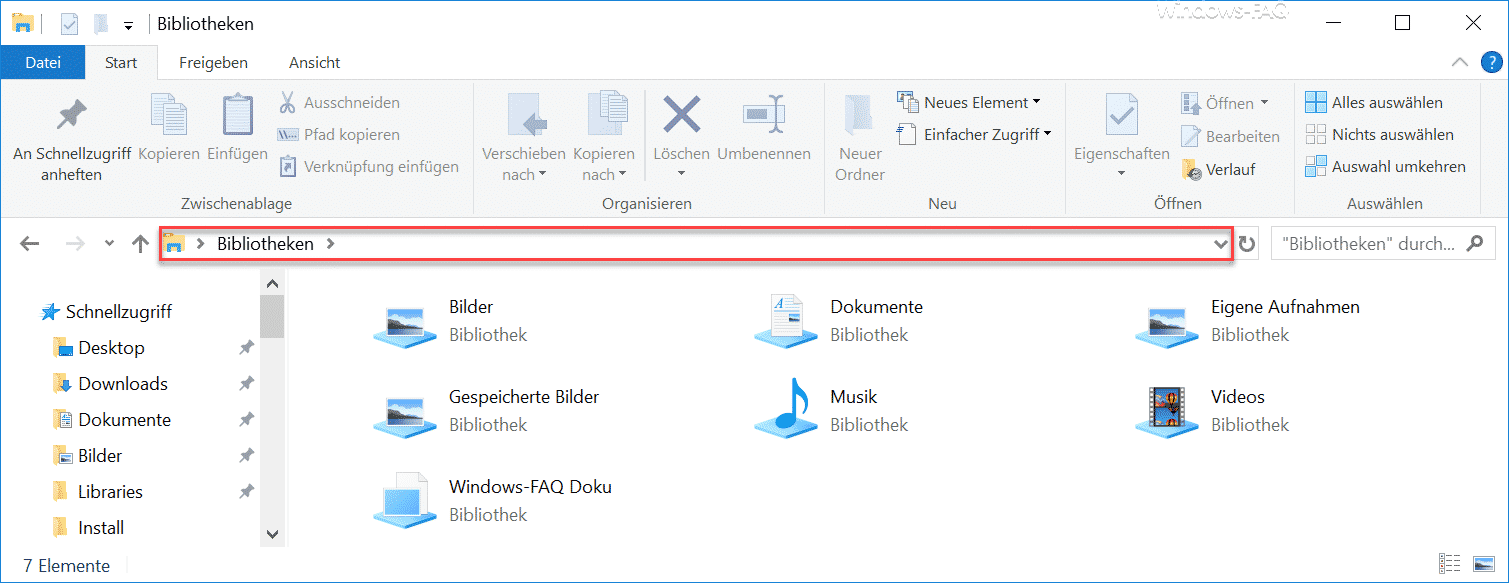Screen dimensions: 1509x583
Task: Select Schnellzugriff in navigation pane
Action: click(x=106, y=312)
